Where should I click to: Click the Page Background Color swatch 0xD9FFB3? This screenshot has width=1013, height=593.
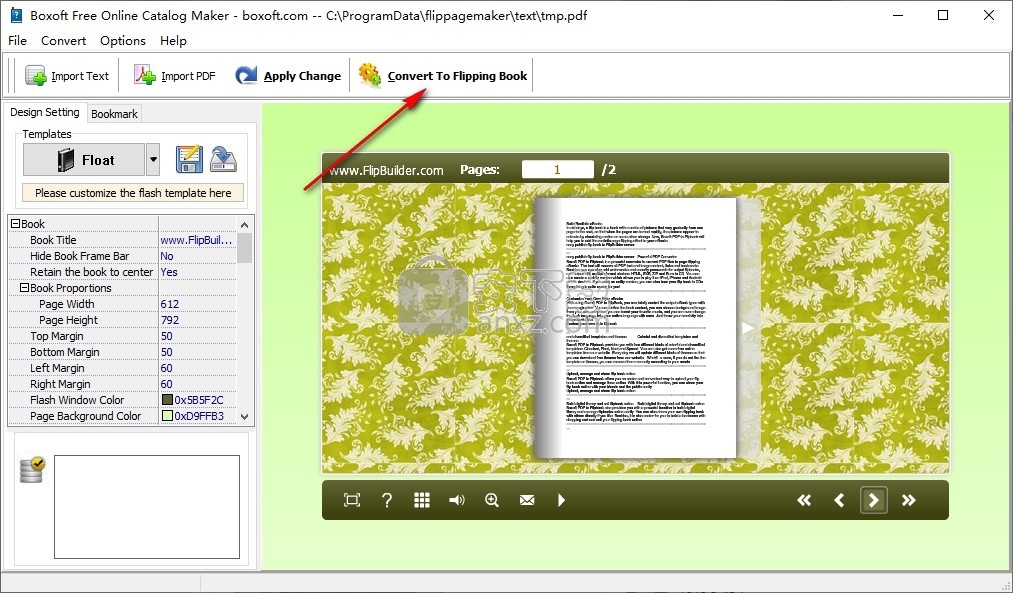(x=167, y=416)
